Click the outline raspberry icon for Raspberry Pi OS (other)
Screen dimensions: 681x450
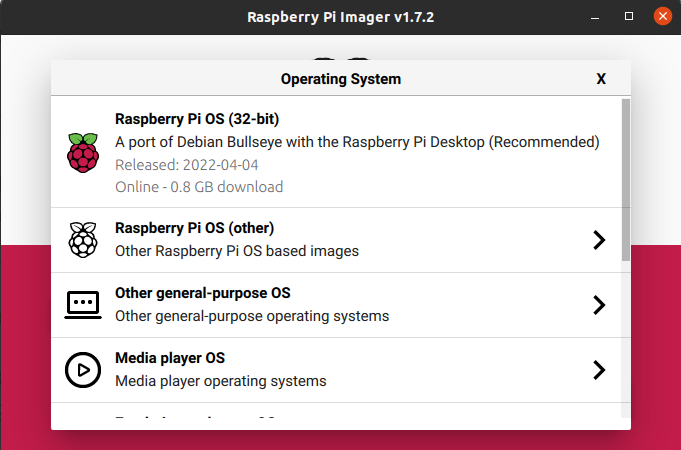tap(83, 240)
